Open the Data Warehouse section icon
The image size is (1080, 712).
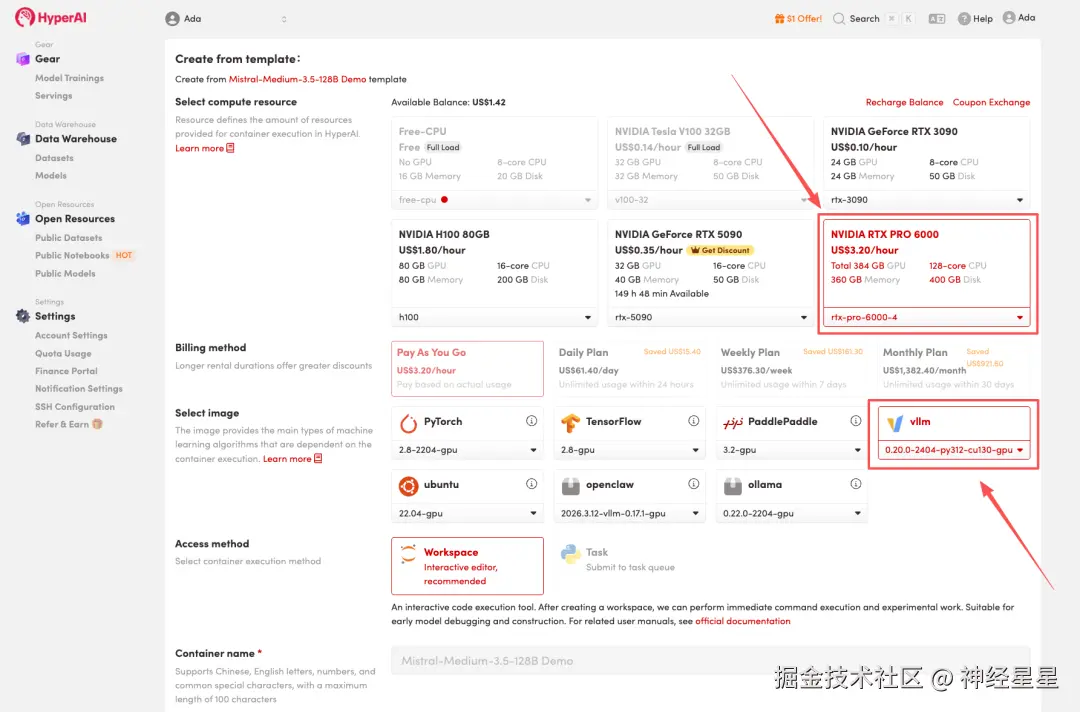pyautogui.click(x=23, y=139)
